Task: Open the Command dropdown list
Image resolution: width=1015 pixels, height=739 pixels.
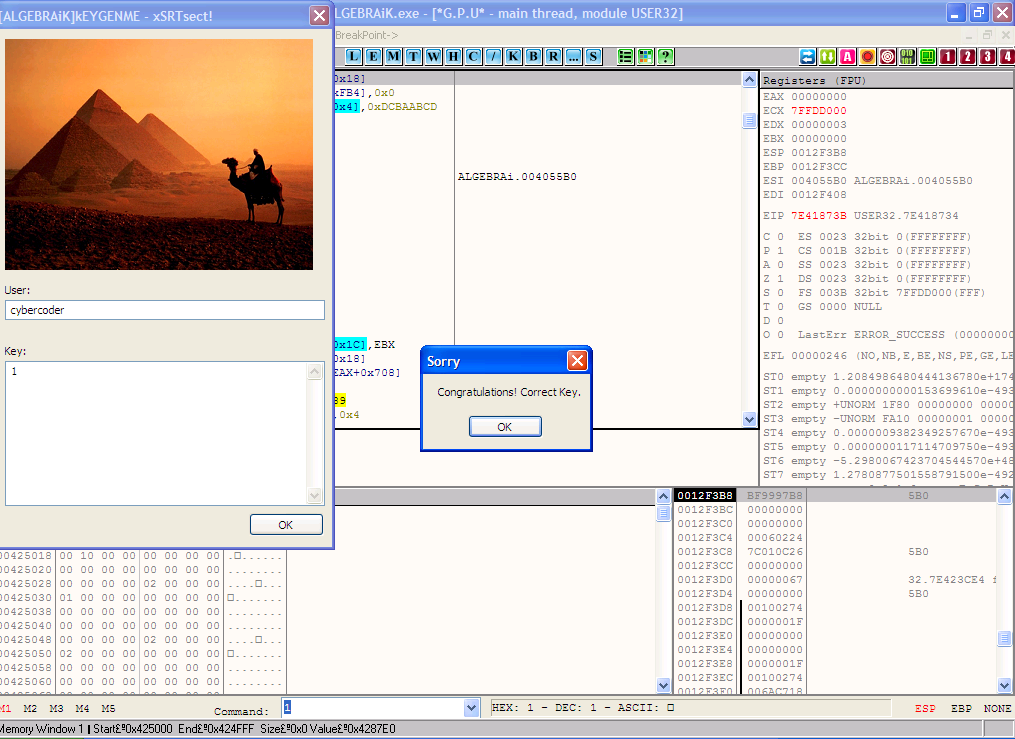Action: click(x=472, y=708)
